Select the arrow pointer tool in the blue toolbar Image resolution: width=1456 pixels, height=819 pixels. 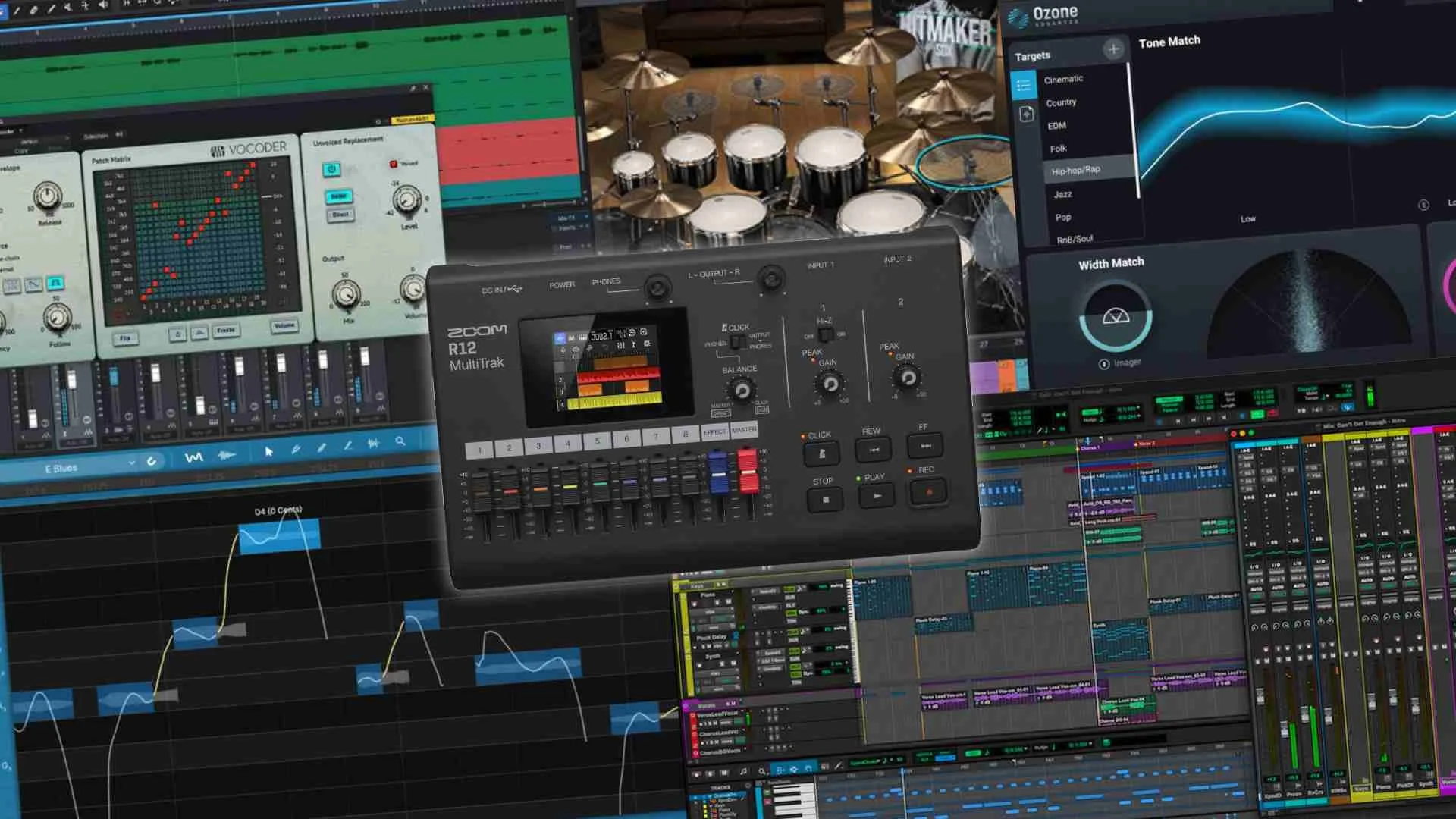pos(268,451)
